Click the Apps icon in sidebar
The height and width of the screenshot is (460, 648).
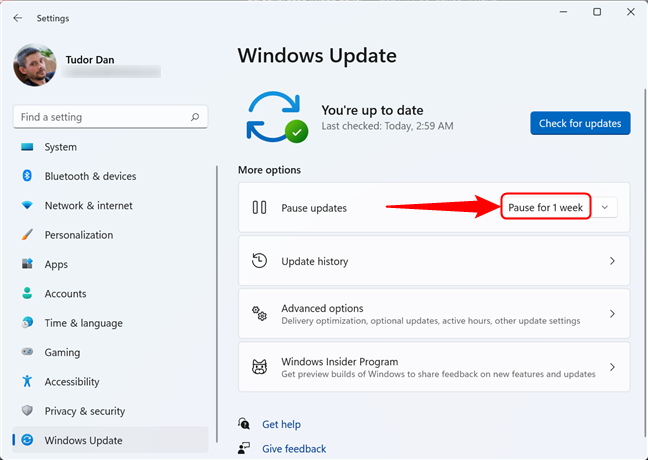27,264
